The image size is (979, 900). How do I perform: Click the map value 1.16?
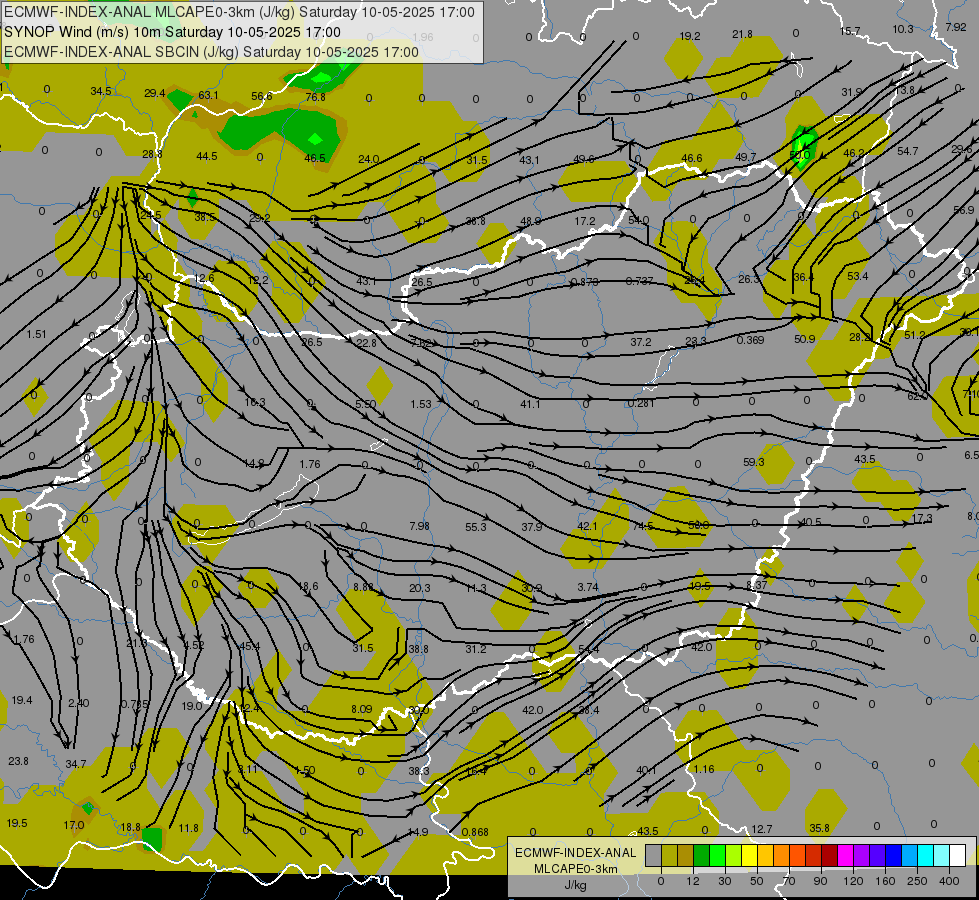704,769
